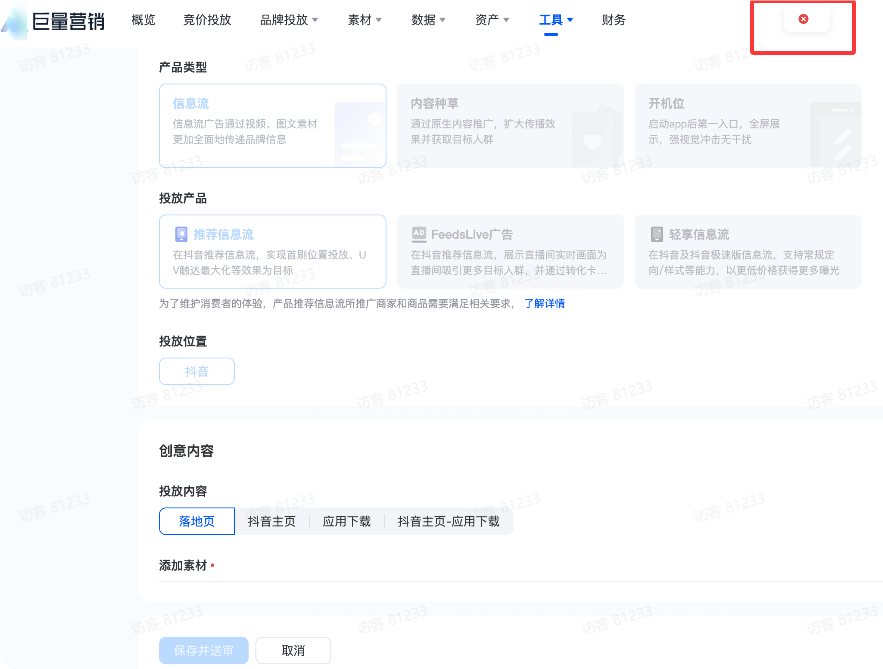Go to the 财务 menu item
883x669 pixels.
[613, 20]
